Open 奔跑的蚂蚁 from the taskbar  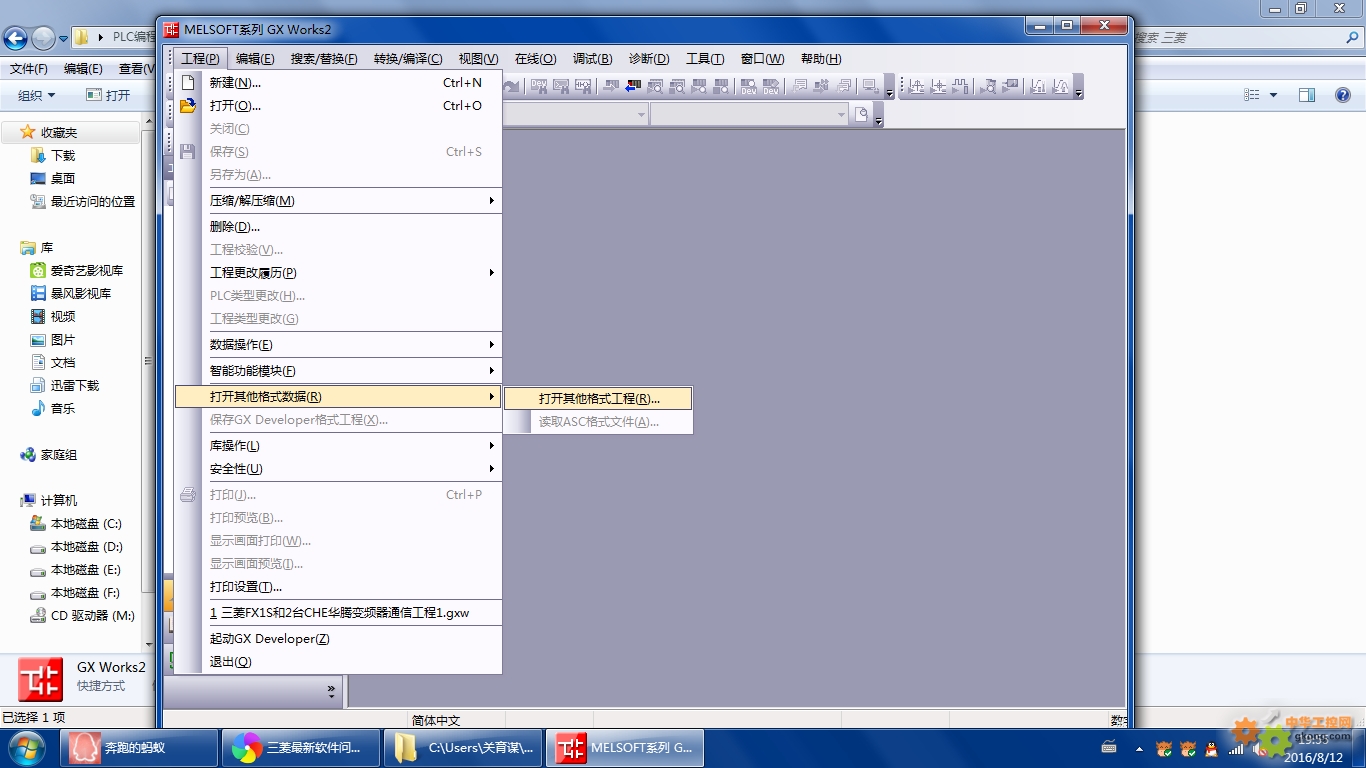[x=140, y=748]
